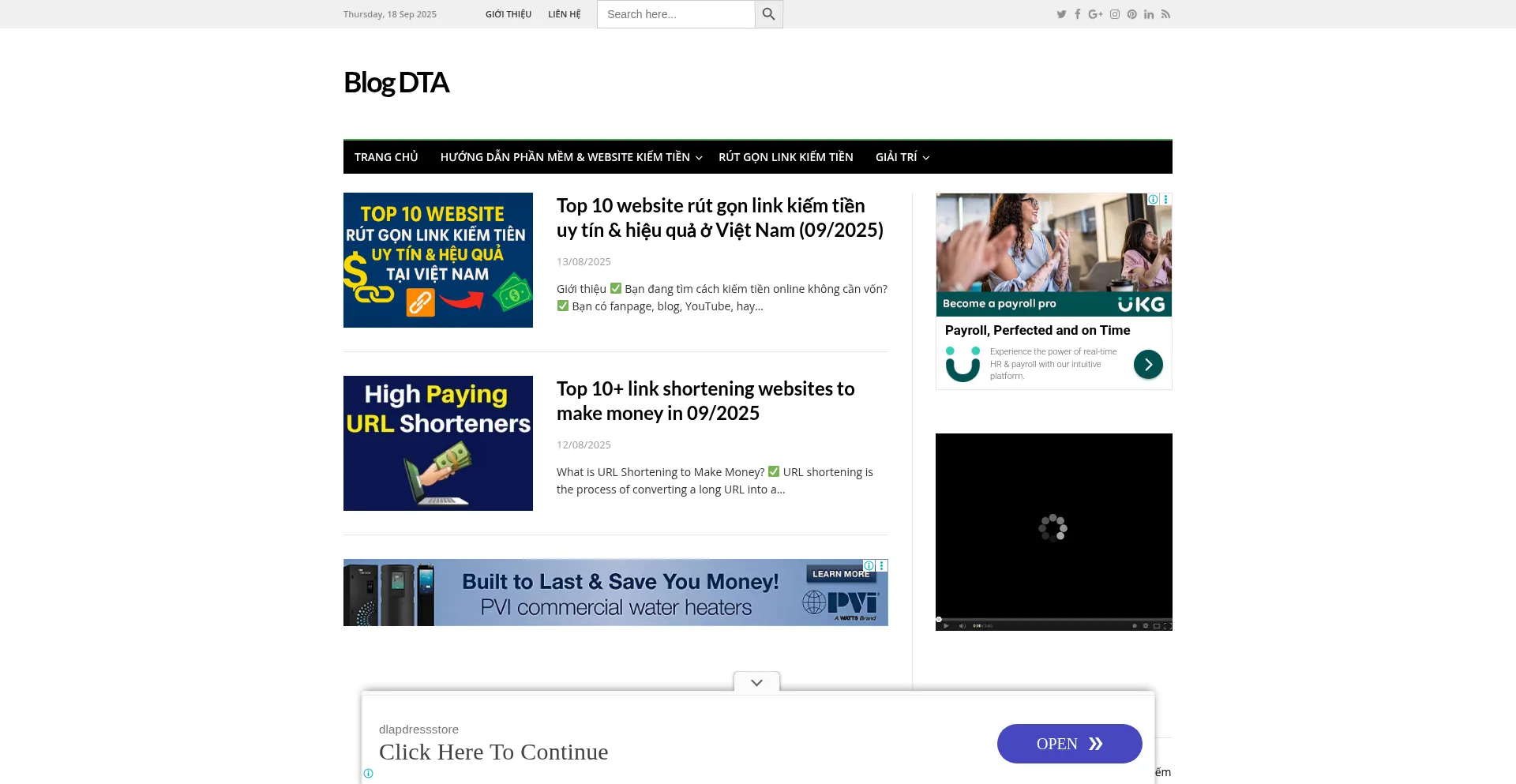
Task: Collapse the bottom ad with chevron
Action: 756,682
